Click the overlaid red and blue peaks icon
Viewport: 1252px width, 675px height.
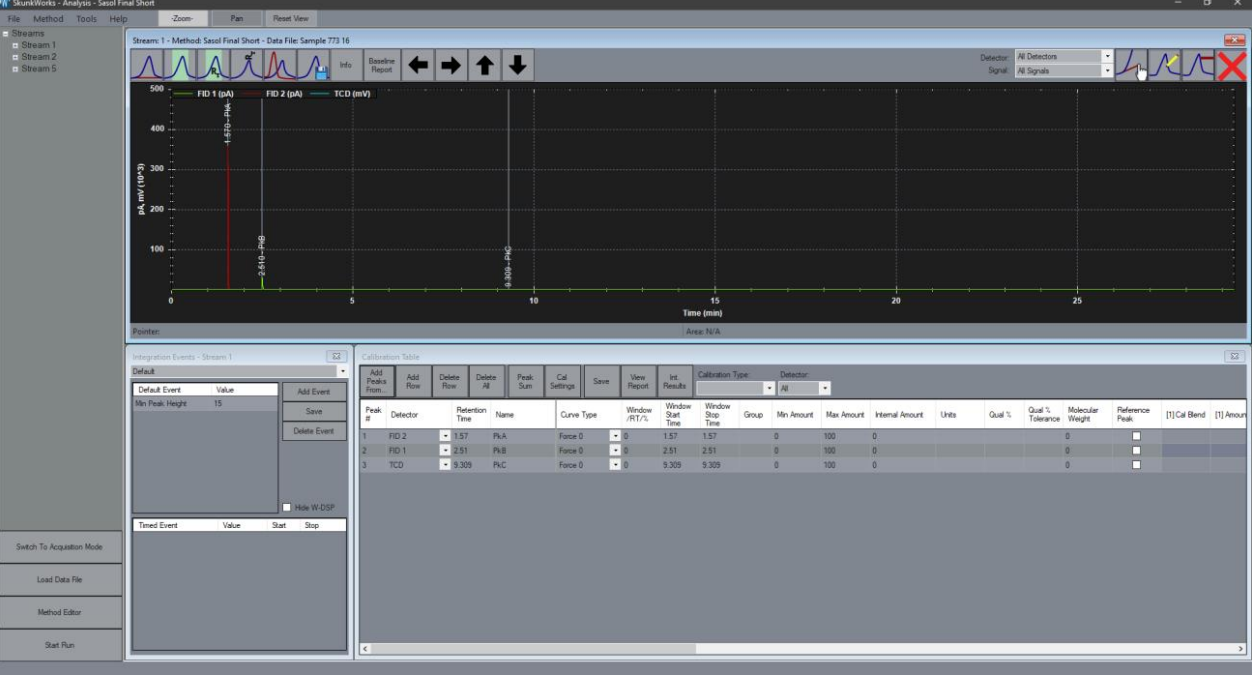tap(280, 65)
